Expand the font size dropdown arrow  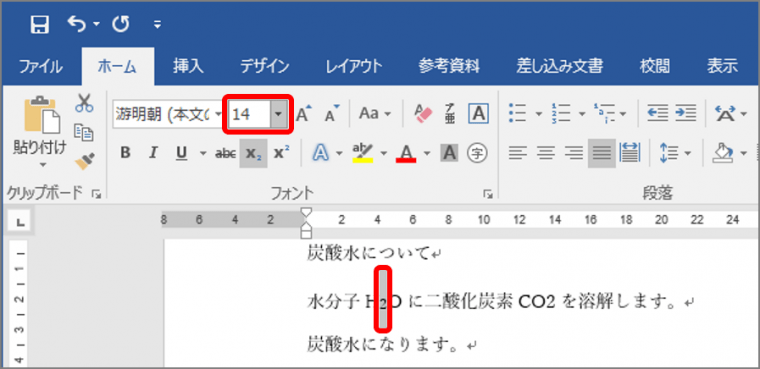(x=279, y=115)
